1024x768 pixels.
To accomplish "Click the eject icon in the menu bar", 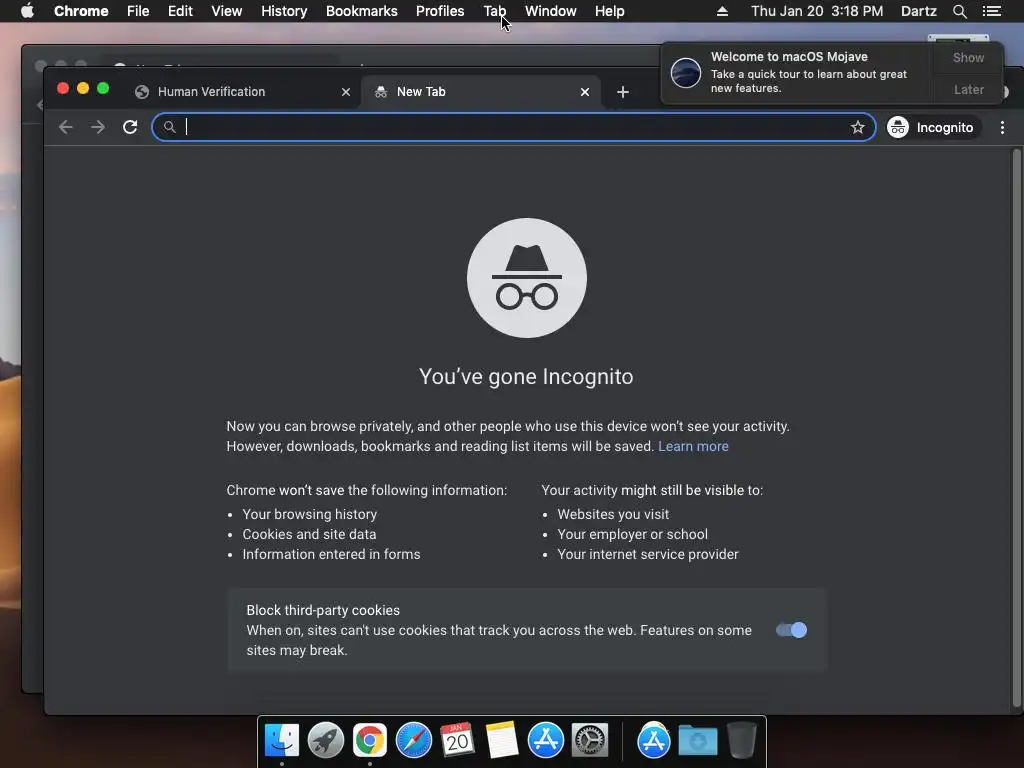I will click(x=722, y=11).
